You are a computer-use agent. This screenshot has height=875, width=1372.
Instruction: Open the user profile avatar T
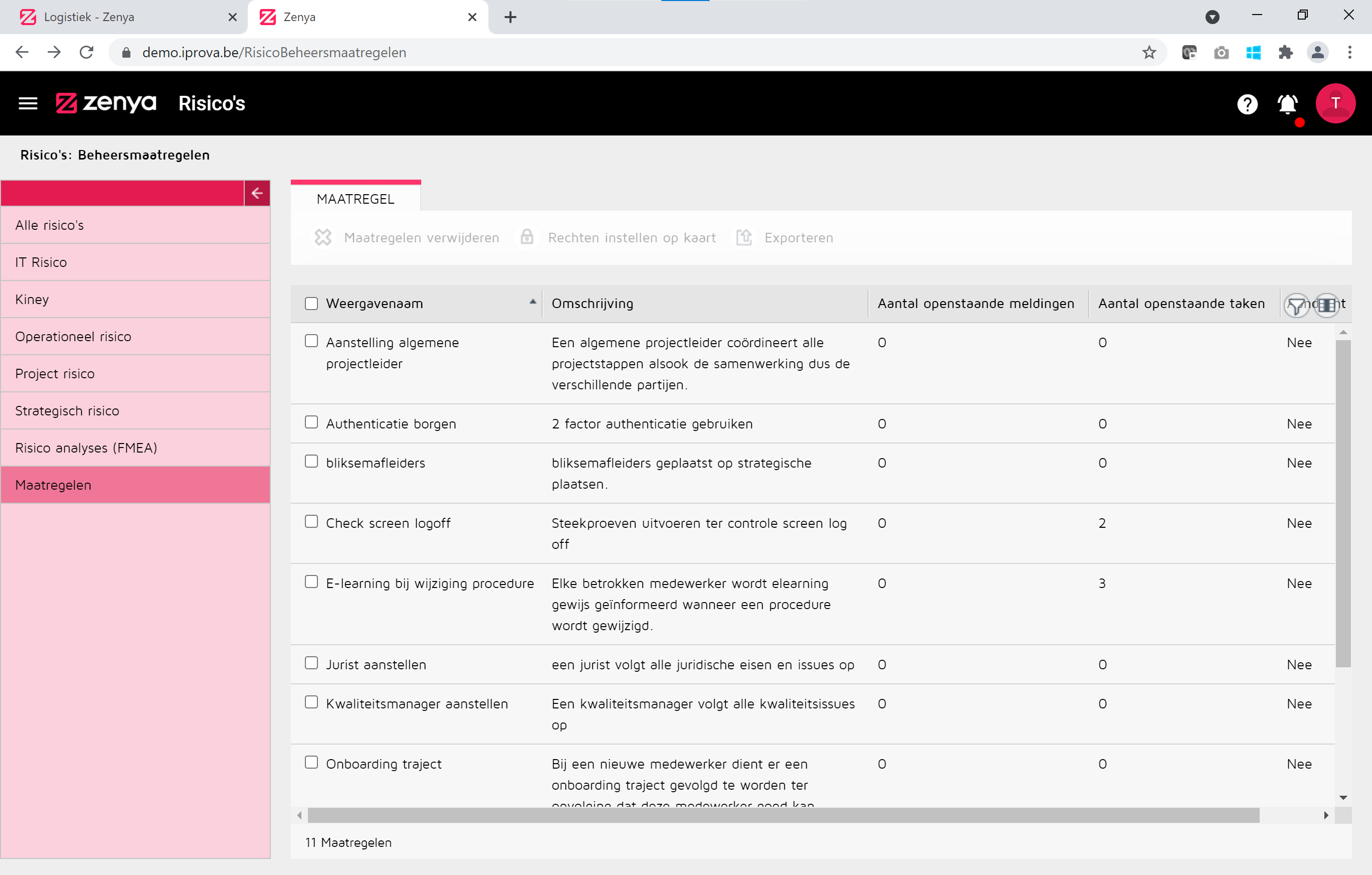click(x=1334, y=103)
